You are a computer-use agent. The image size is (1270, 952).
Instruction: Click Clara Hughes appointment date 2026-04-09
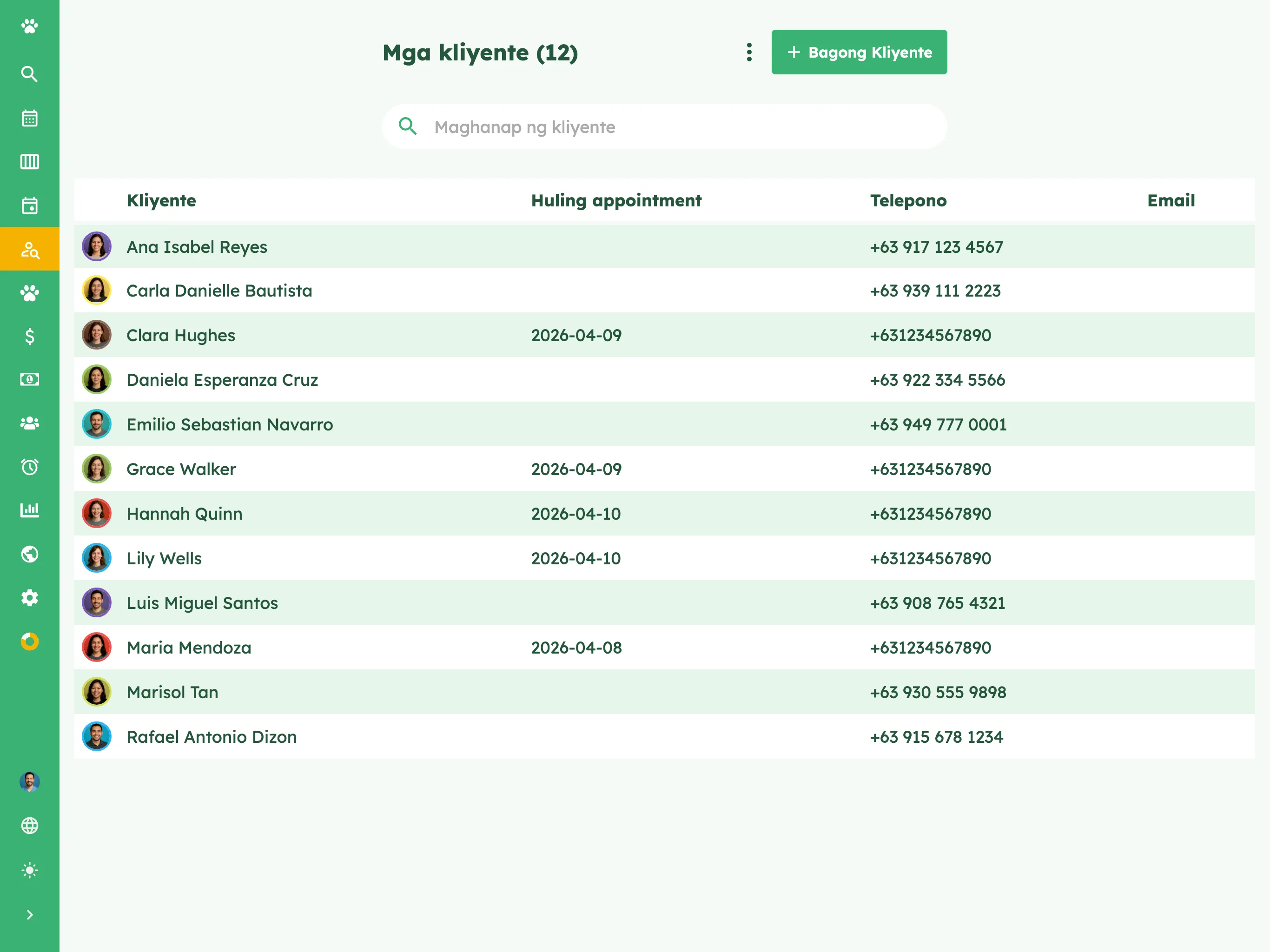click(x=576, y=335)
